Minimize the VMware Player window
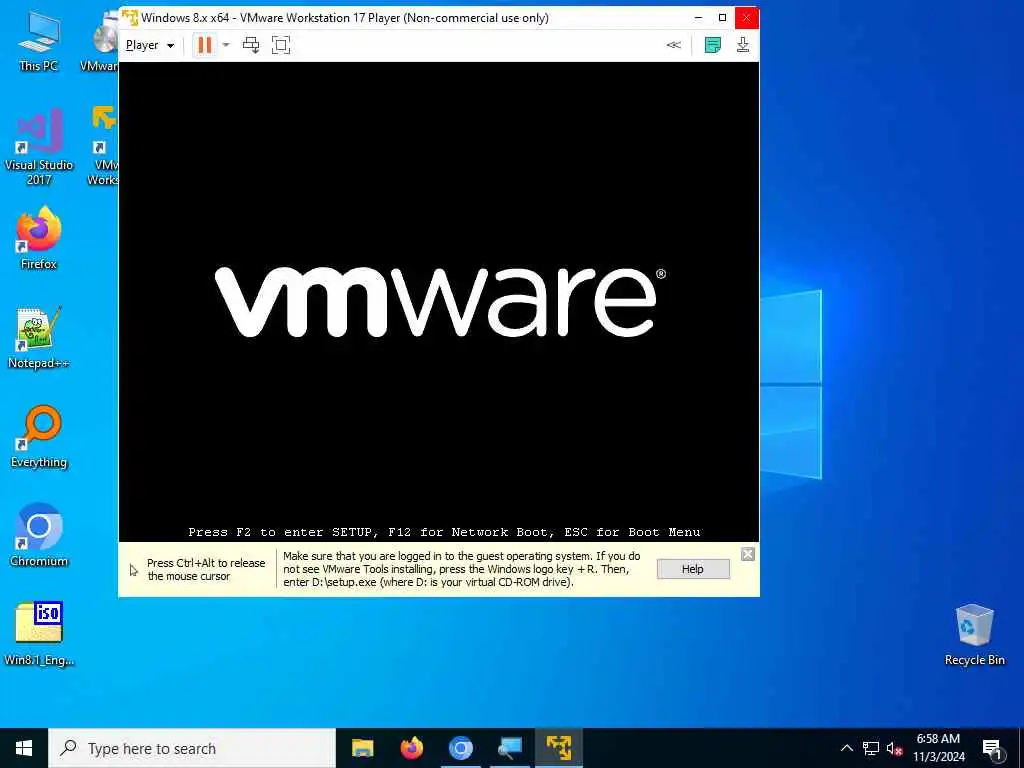Screen dimensions: 1024x768 (698, 18)
